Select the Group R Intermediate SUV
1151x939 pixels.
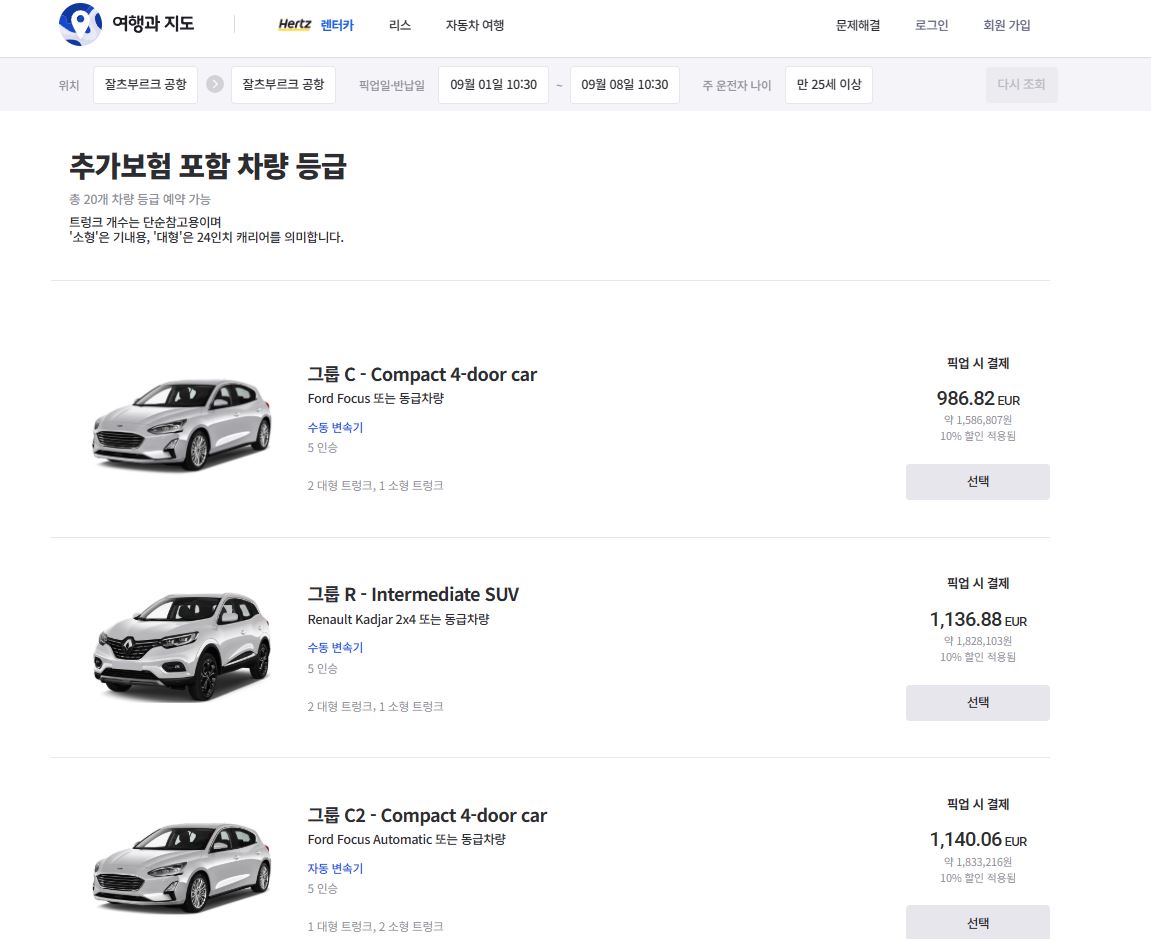pos(977,702)
